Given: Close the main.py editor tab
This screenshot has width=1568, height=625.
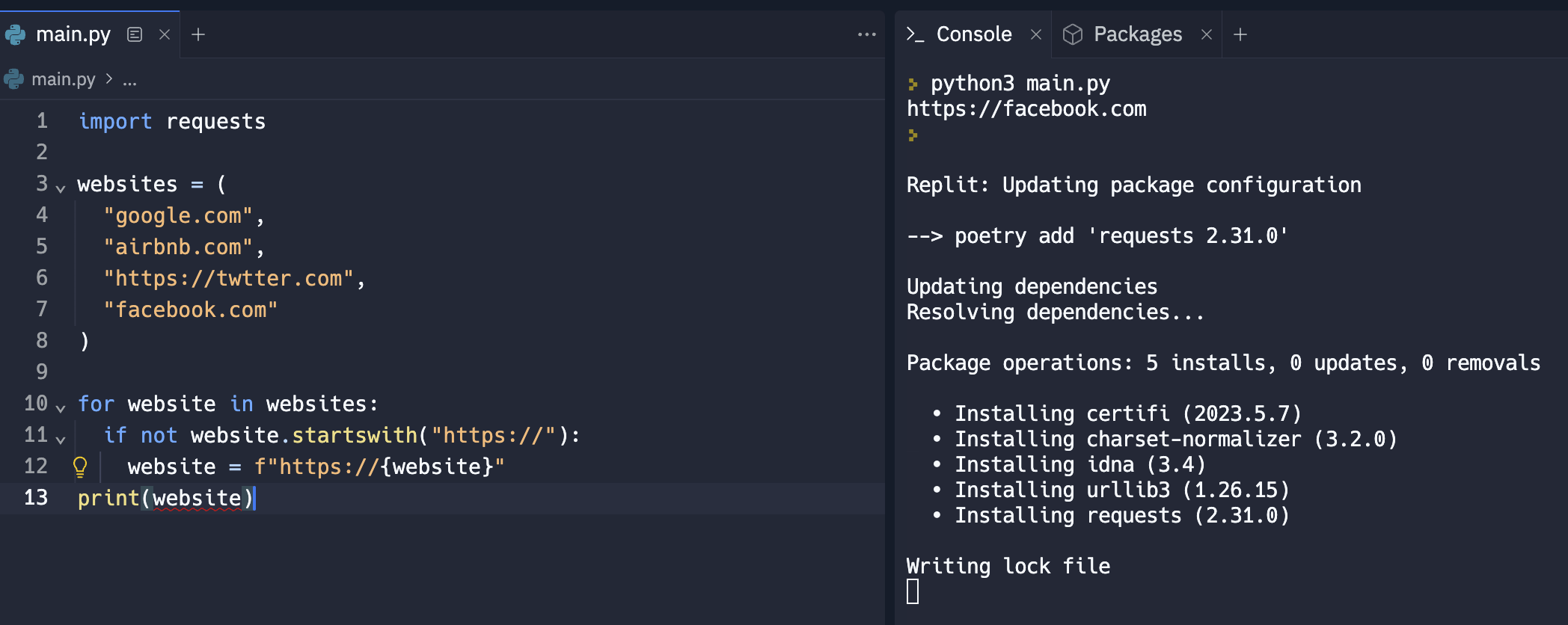Looking at the screenshot, I should (165, 34).
